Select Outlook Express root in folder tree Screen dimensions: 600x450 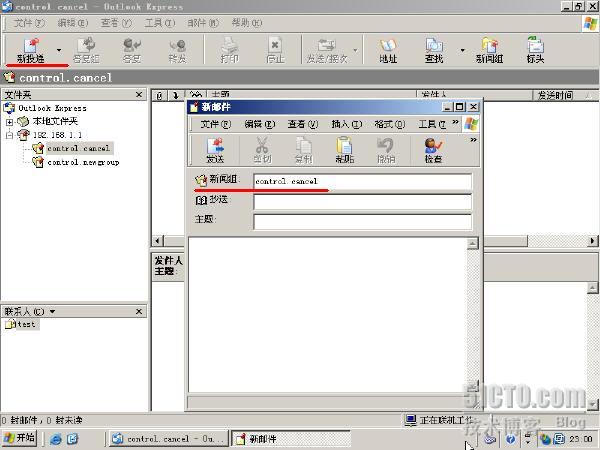pos(52,108)
